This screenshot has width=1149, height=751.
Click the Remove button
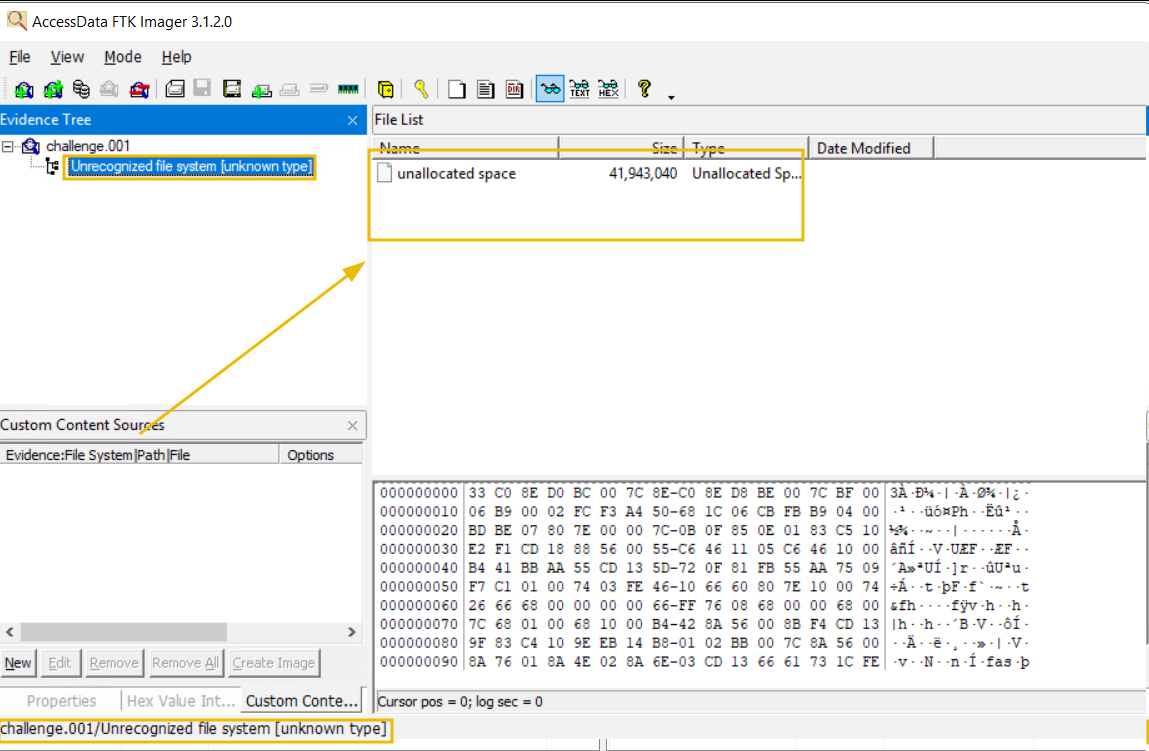point(114,663)
